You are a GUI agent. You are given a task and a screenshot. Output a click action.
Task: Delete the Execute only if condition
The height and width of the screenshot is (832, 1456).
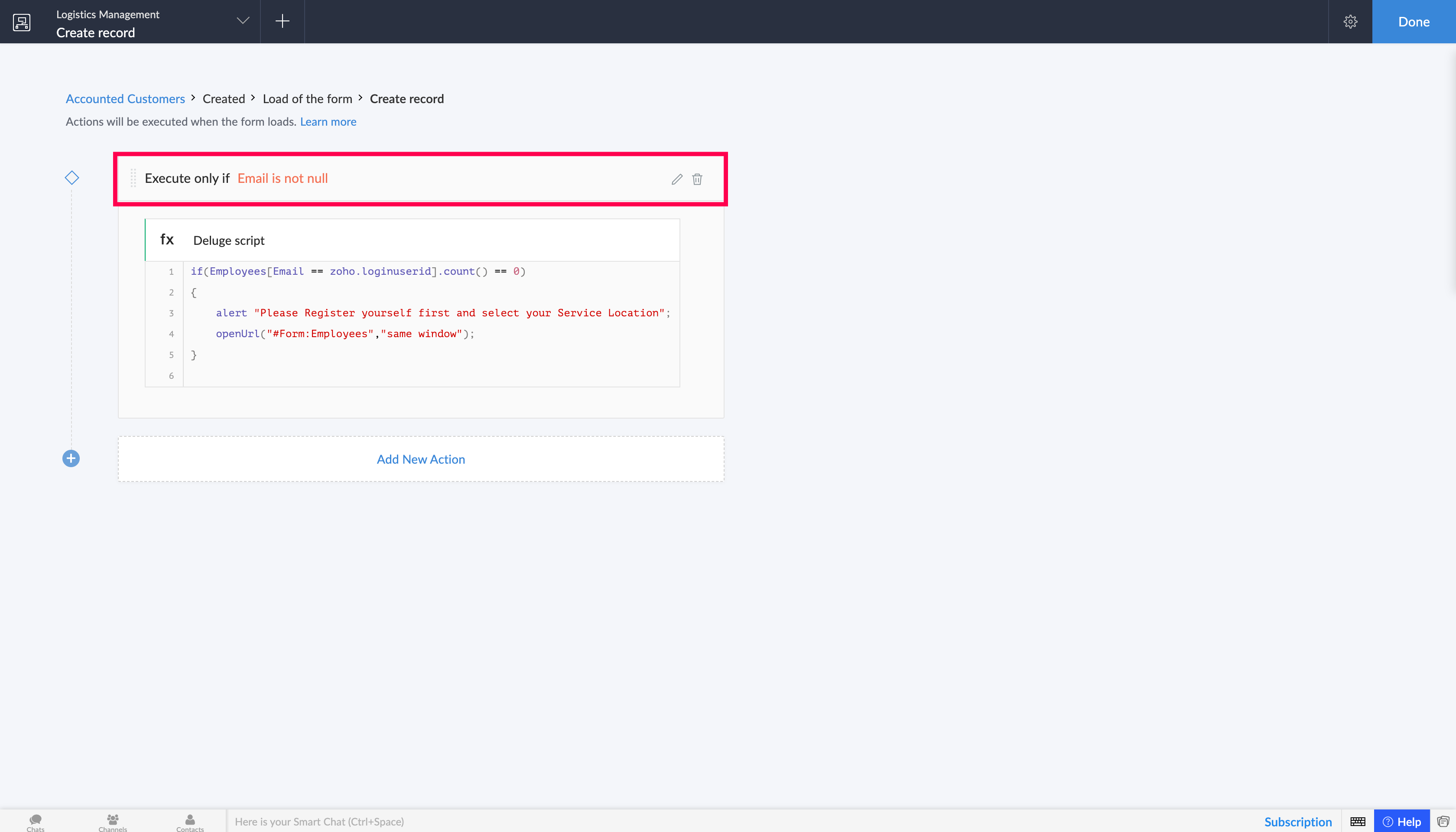point(697,179)
